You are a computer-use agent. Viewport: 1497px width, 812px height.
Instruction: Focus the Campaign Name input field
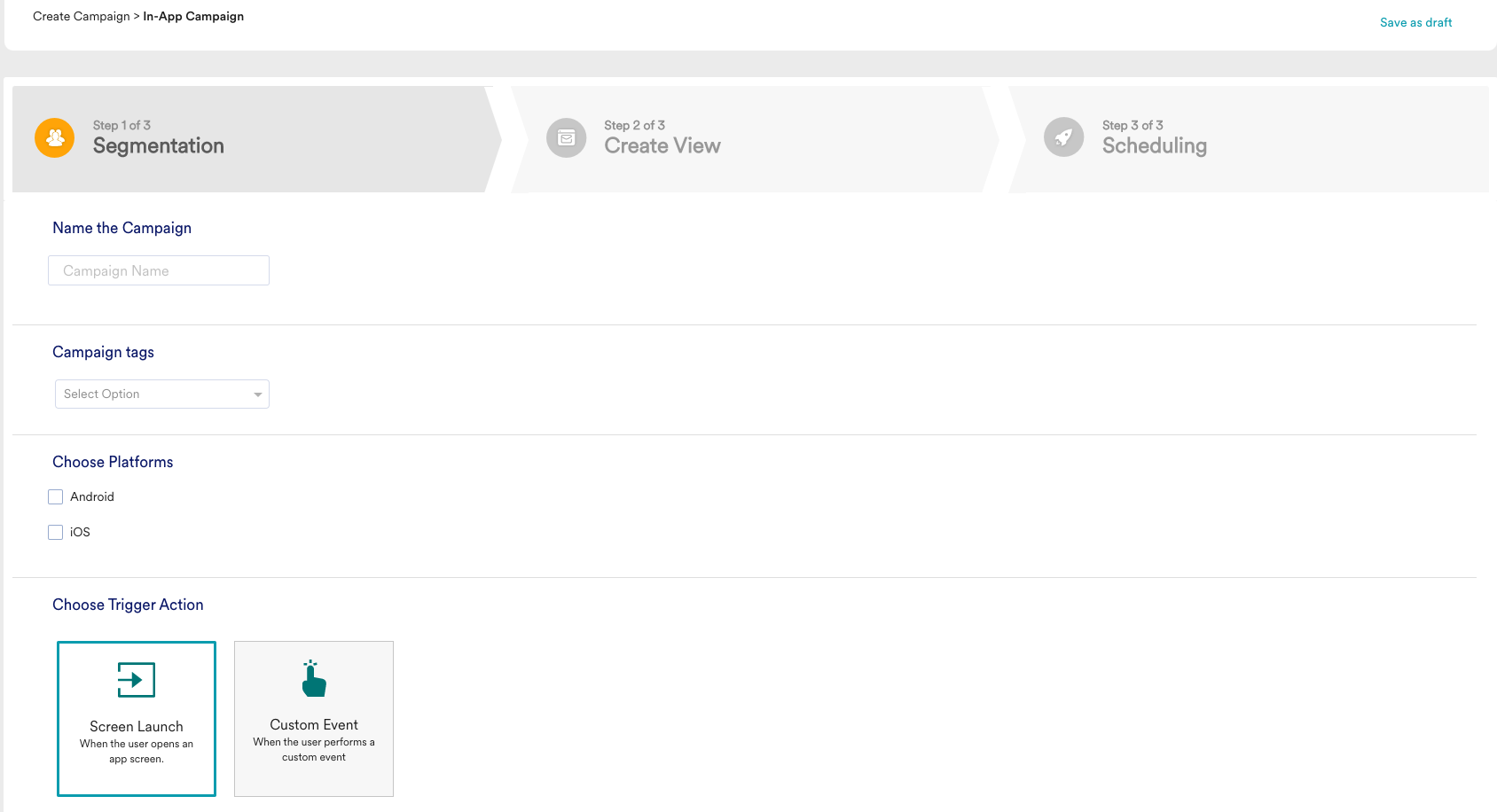159,271
